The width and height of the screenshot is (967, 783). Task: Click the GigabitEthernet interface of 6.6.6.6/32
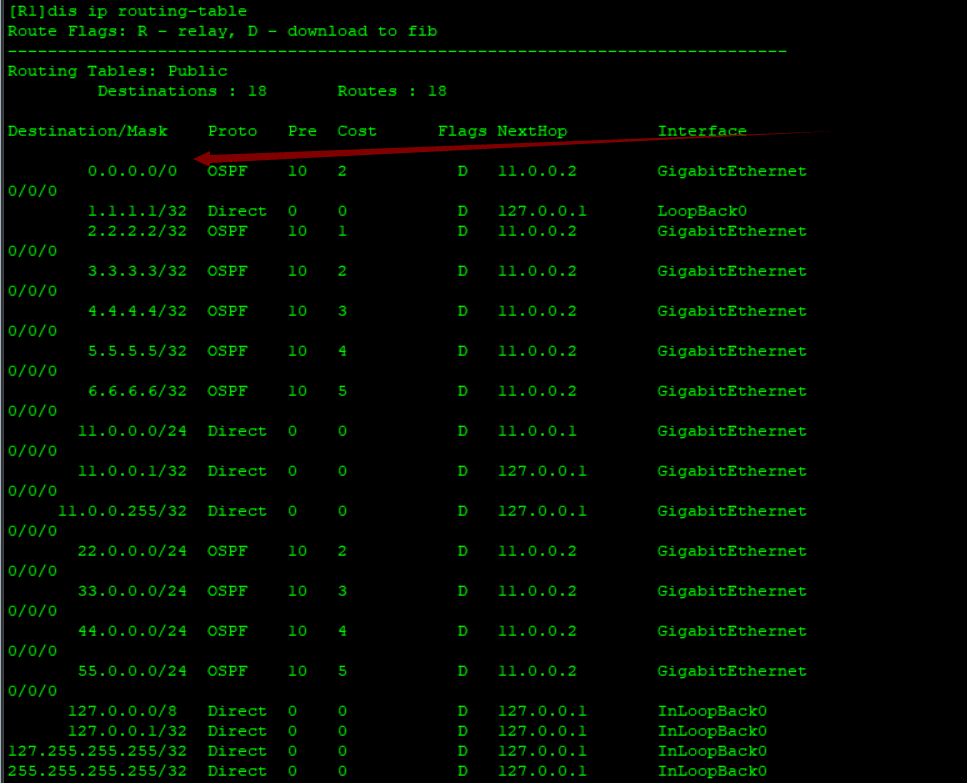(732, 392)
